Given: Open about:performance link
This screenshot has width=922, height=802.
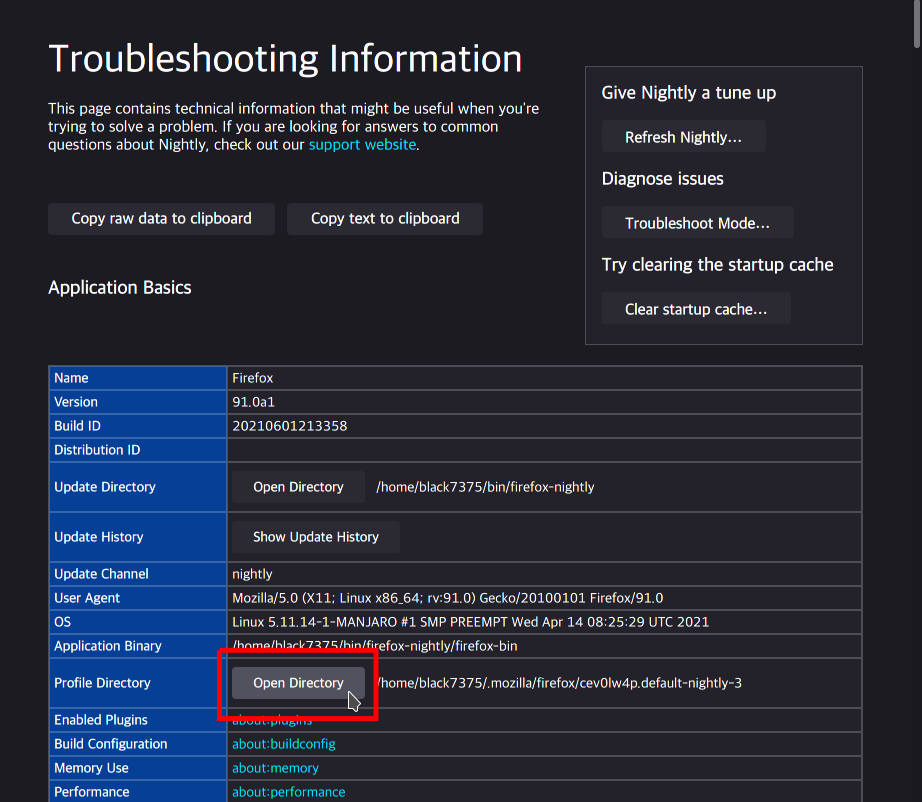Looking at the screenshot, I should [289, 792].
